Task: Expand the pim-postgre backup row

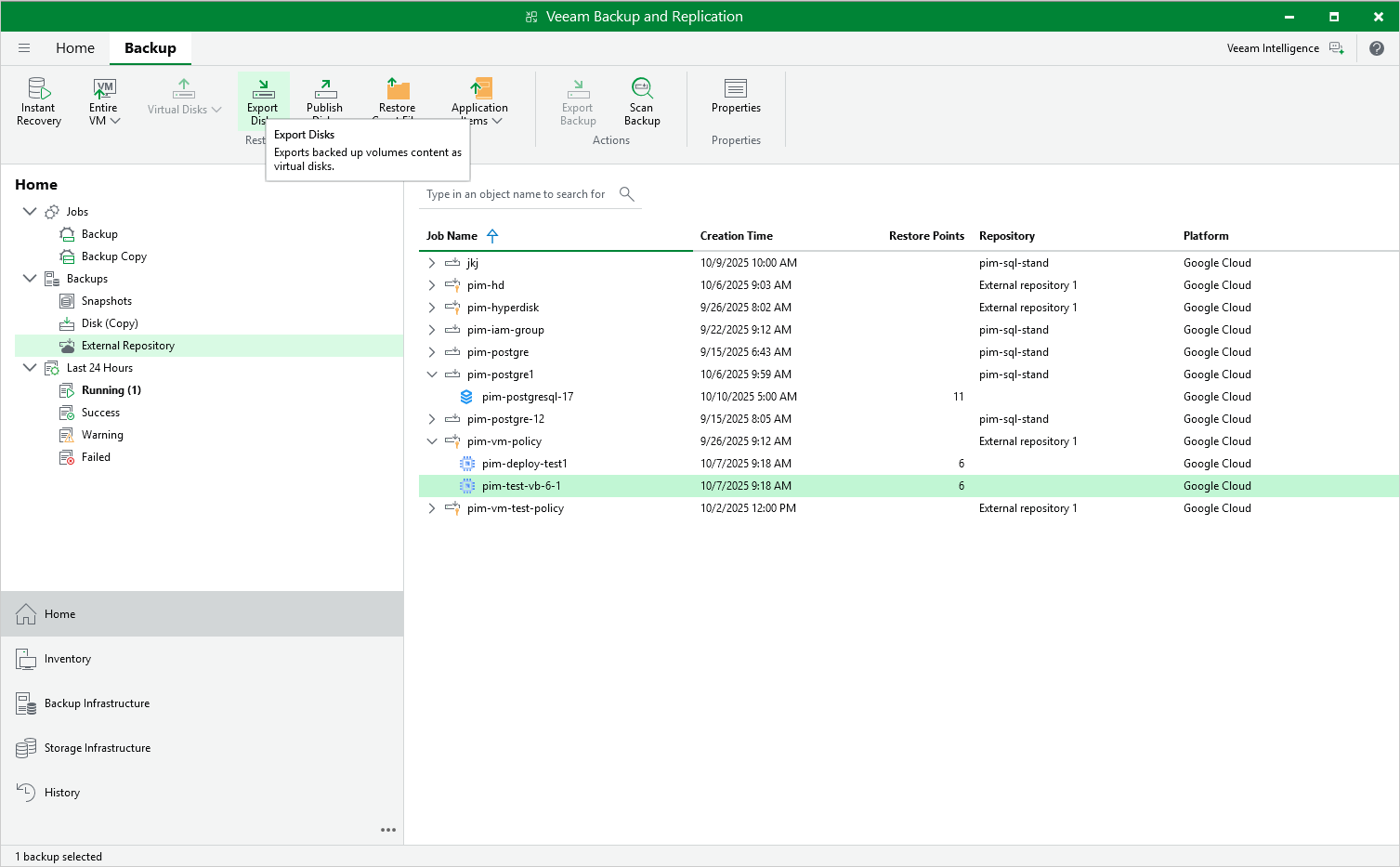Action: 432,352
